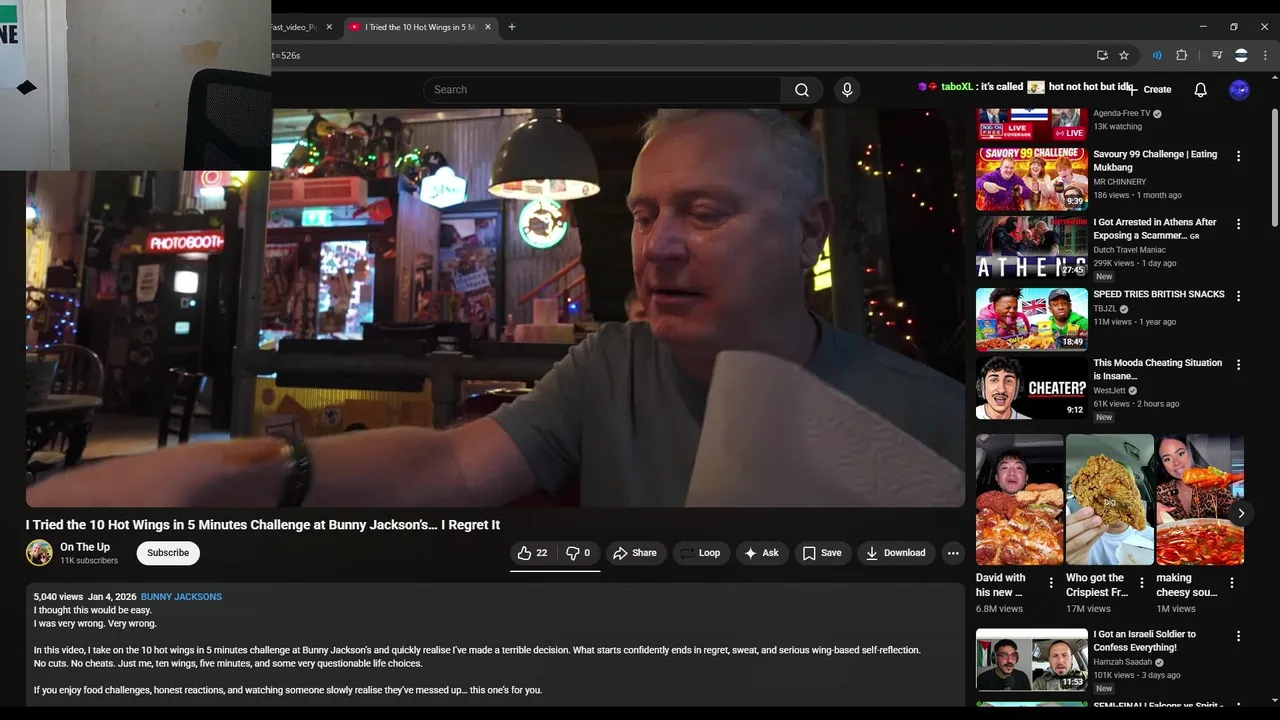Click WestJett channel name

1109,390
